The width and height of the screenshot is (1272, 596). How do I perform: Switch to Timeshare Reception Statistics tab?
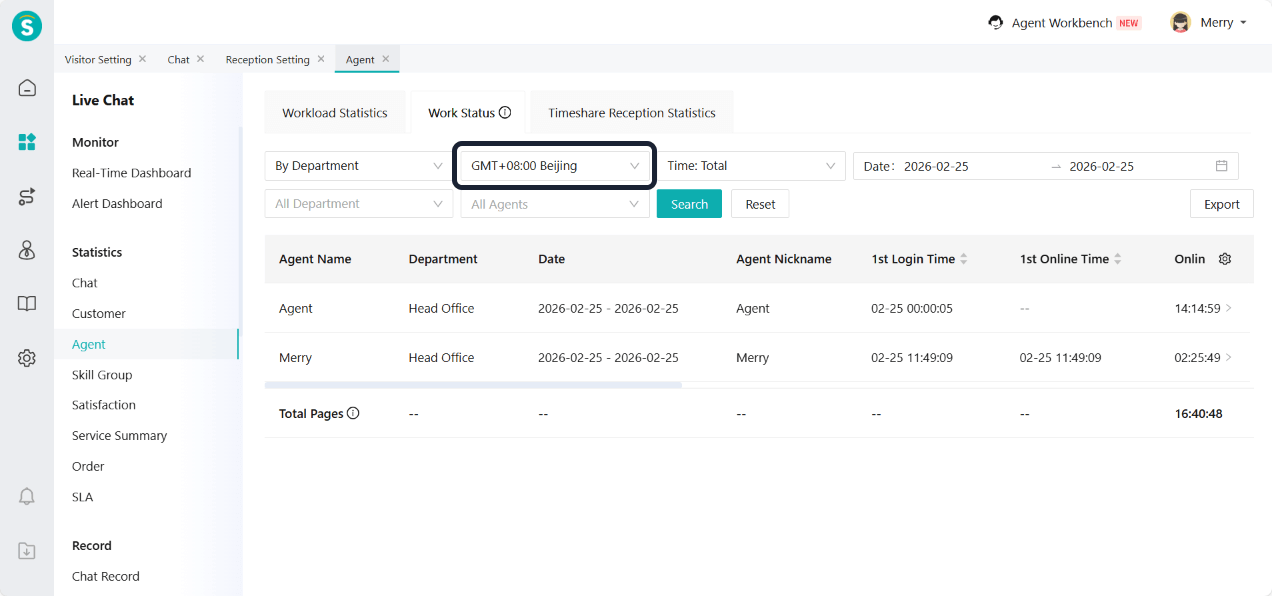point(631,113)
